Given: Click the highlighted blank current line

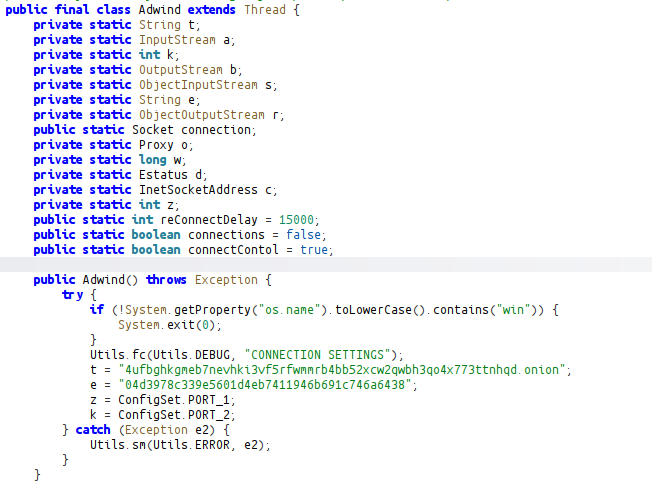Looking at the screenshot, I should tap(326, 264).
